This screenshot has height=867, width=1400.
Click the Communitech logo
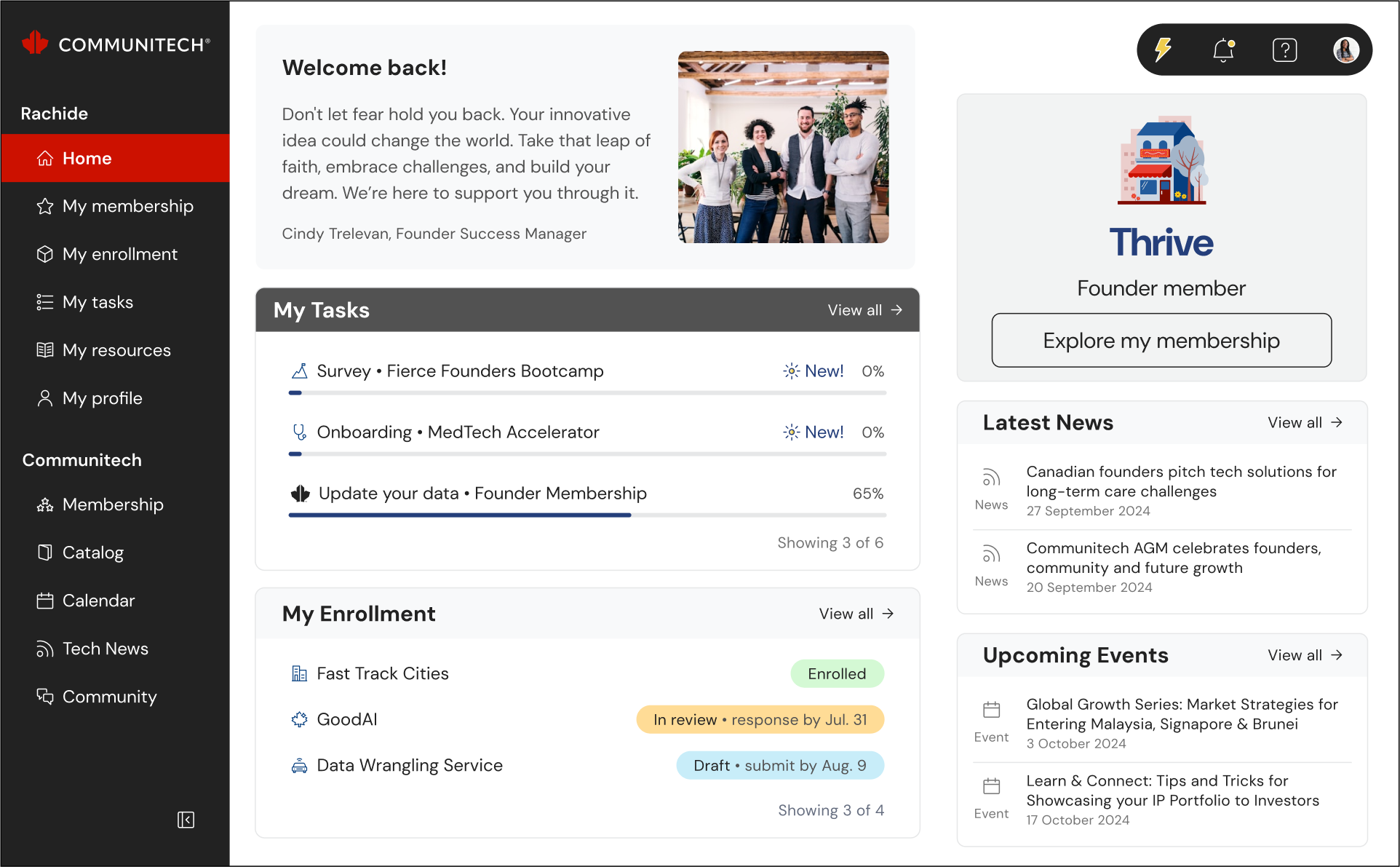(x=116, y=44)
